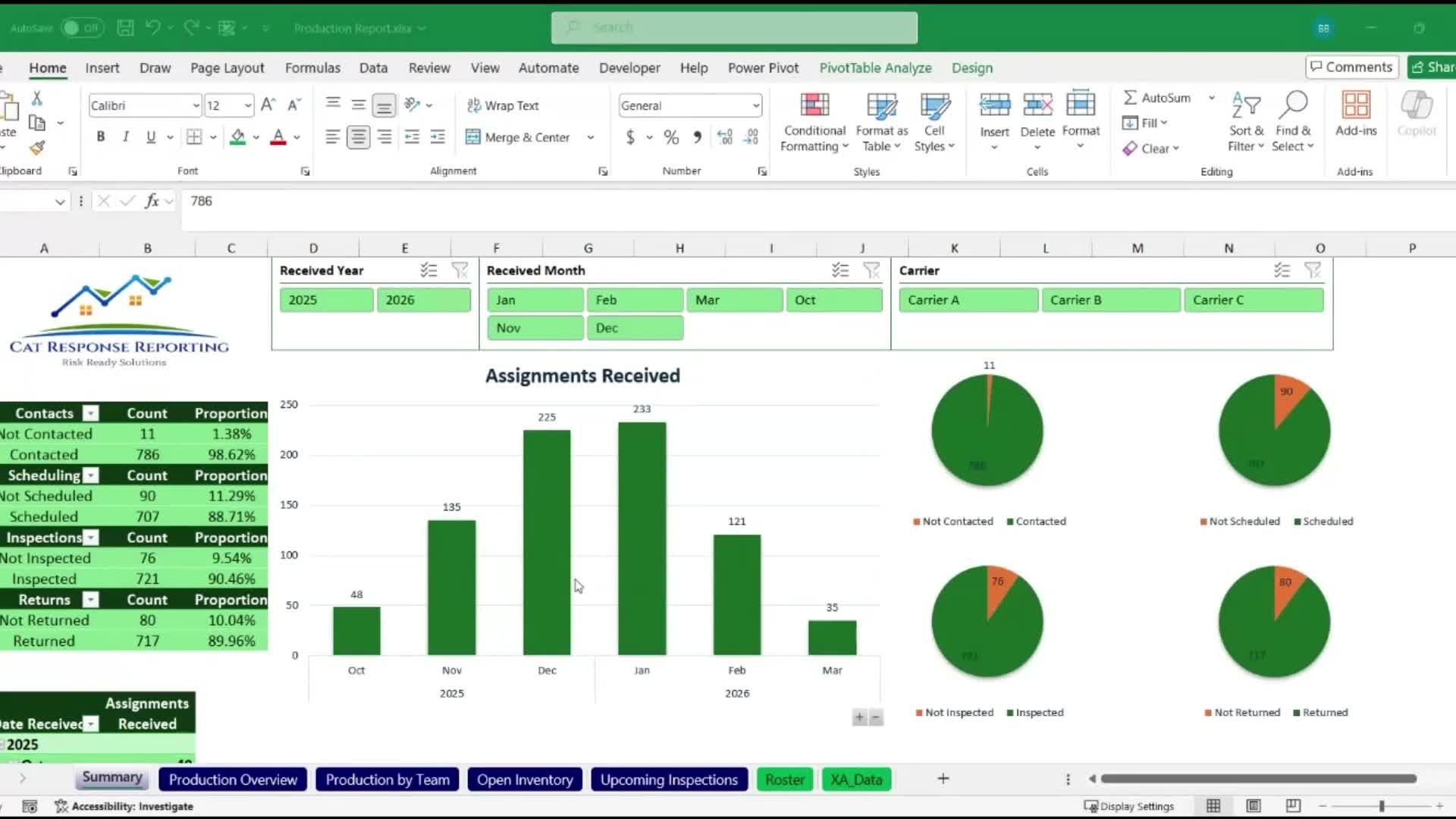Clear filter on Received Month slicer
This screenshot has height=819, width=1456.
coord(871,271)
